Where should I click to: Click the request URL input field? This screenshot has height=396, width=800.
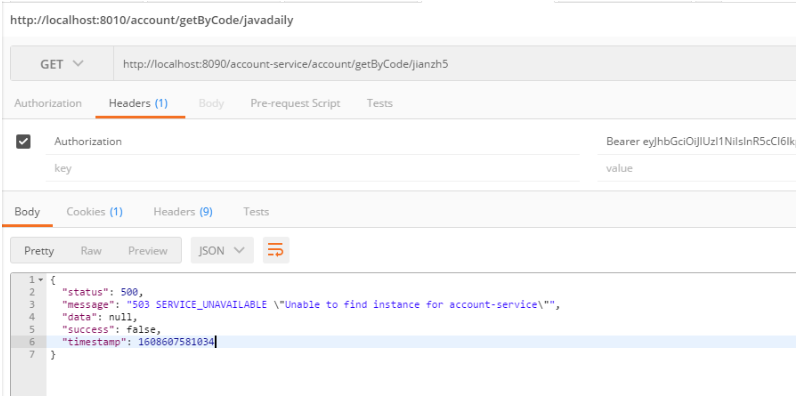point(455,64)
